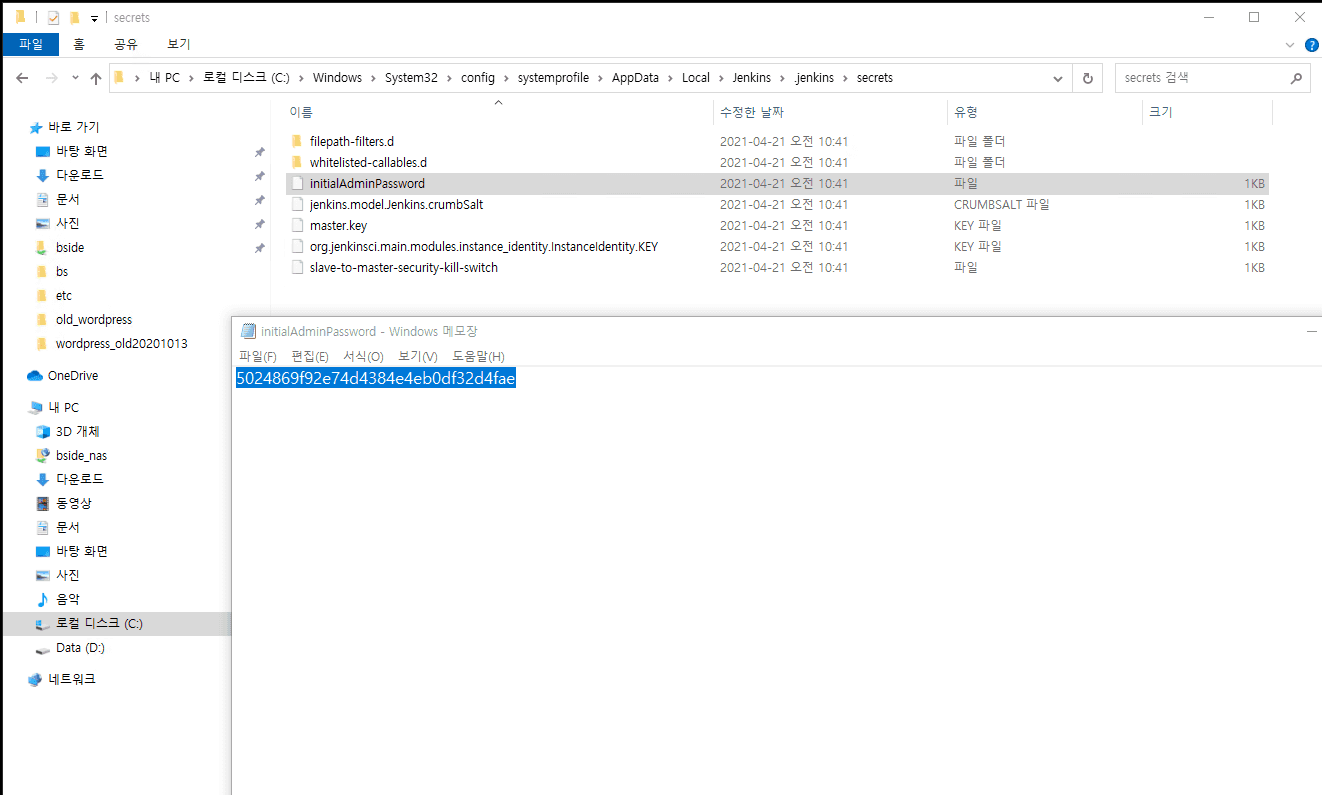Open the recent locations dropdown arrow
Viewport: 1322px width, 795px height.
click(x=76, y=78)
